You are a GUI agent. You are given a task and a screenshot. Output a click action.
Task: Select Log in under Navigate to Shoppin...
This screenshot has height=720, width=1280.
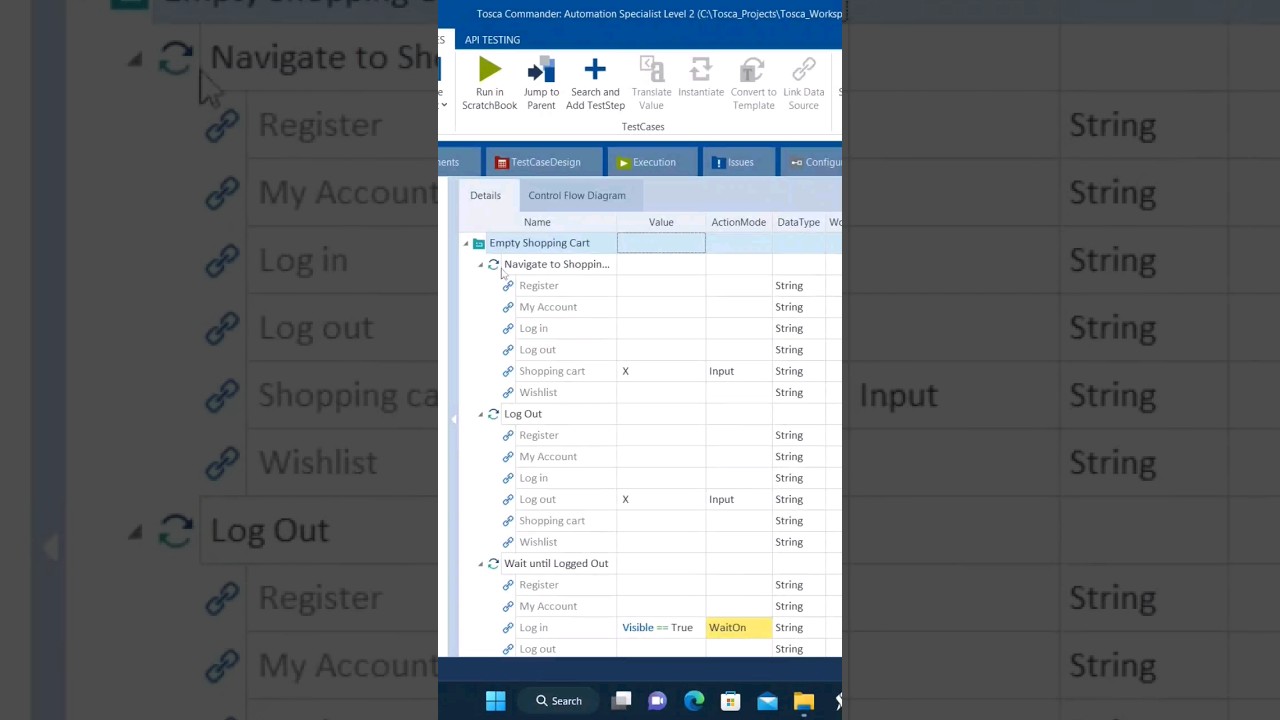click(x=533, y=328)
